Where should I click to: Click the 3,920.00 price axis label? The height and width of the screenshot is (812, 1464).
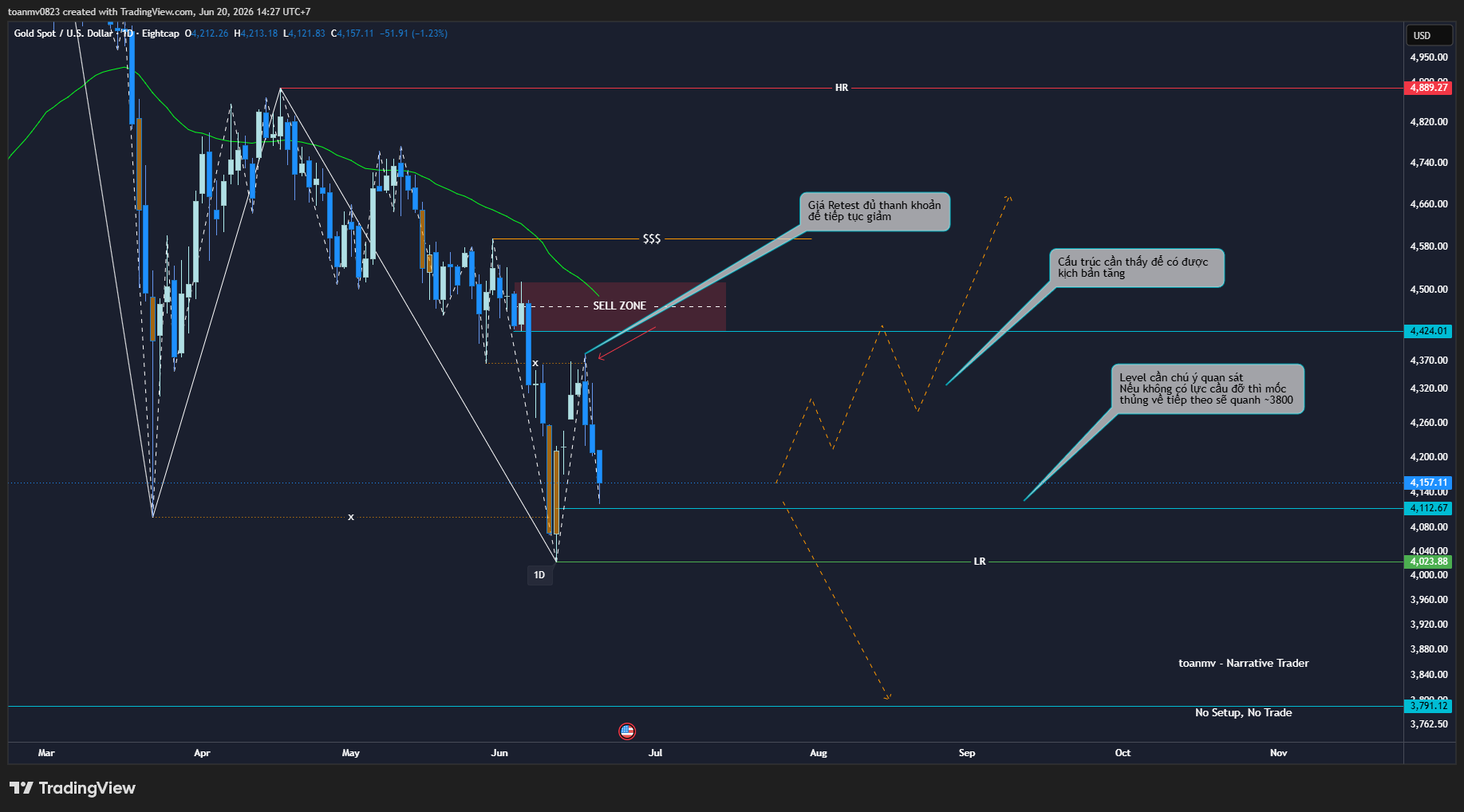(x=1429, y=625)
